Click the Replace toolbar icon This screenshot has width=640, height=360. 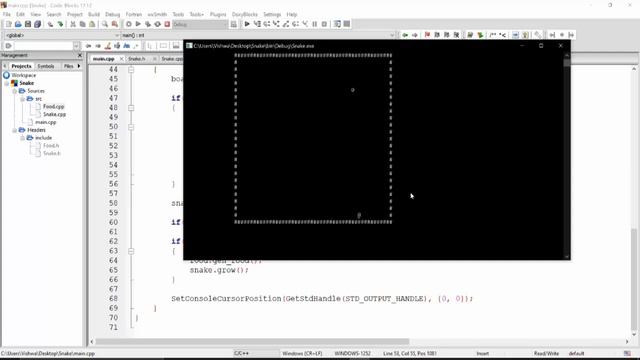(115, 24)
